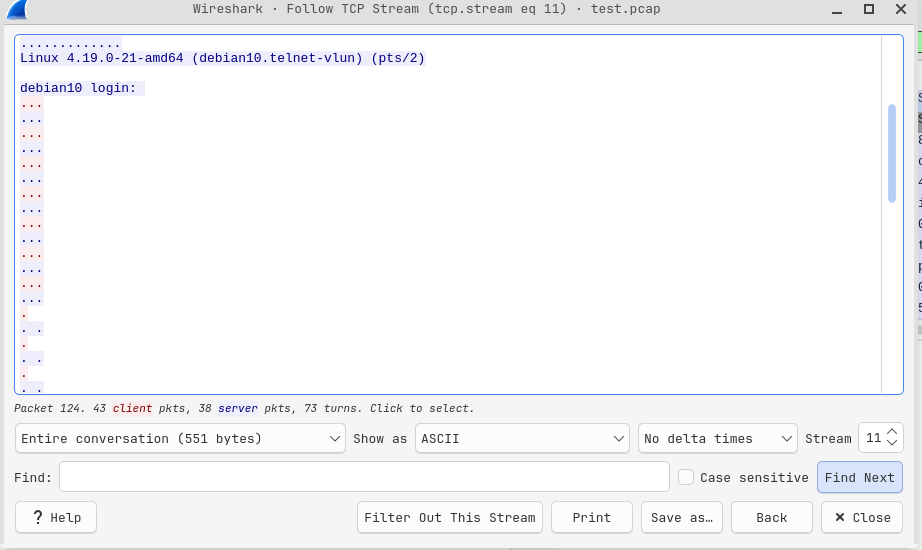This screenshot has width=922, height=550.
Task: Click Filter Out This Stream button
Action: [x=449, y=518]
